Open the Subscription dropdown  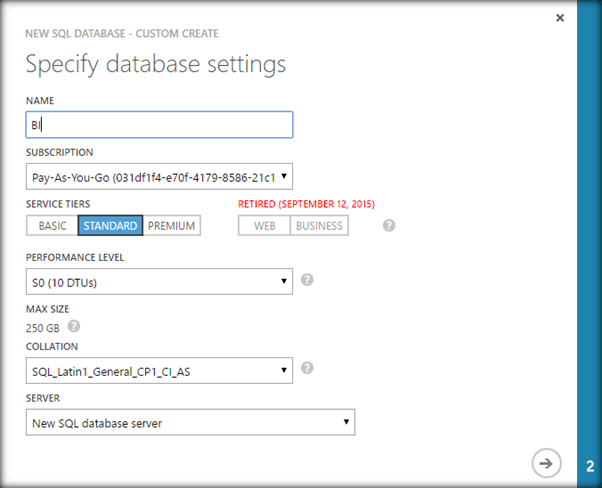point(159,177)
